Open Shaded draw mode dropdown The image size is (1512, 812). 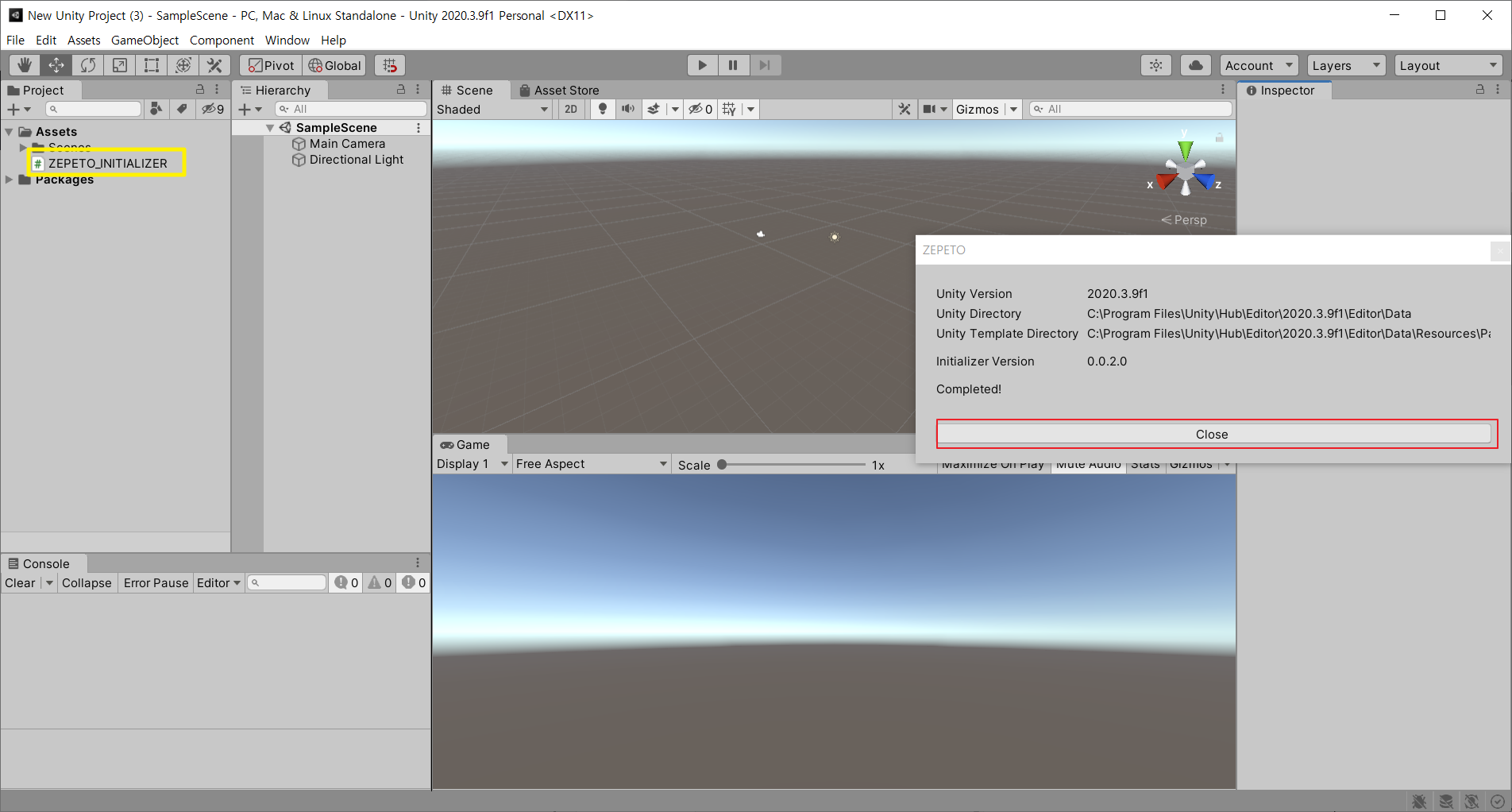[x=492, y=109]
